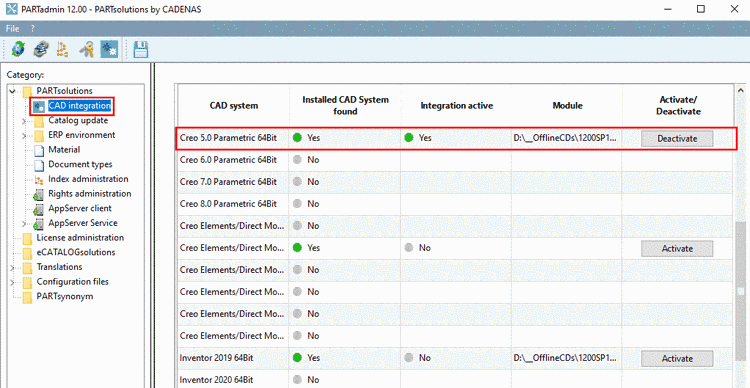Collapse the PARTsolutions tree node
Viewport: 750px width, 388px height.
(12, 90)
